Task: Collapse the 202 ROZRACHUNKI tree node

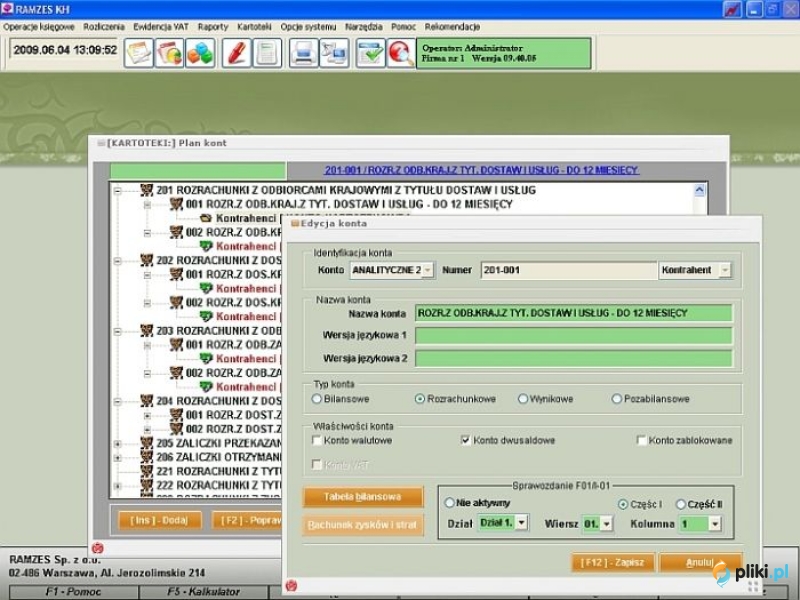Action: point(117,261)
